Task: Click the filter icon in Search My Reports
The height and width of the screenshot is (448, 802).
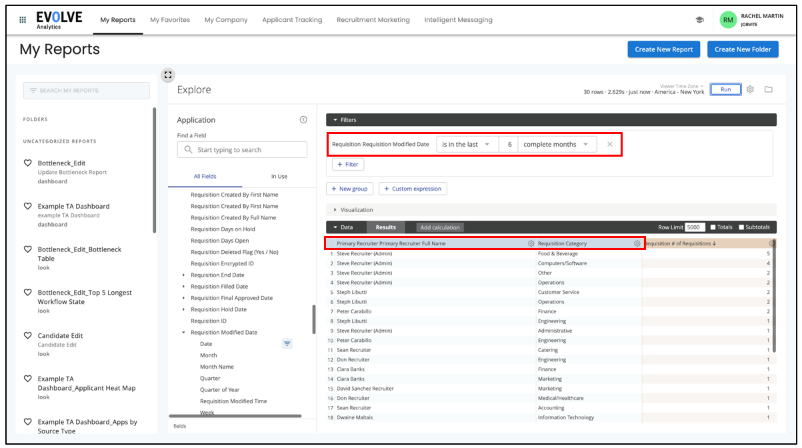Action: 33,91
